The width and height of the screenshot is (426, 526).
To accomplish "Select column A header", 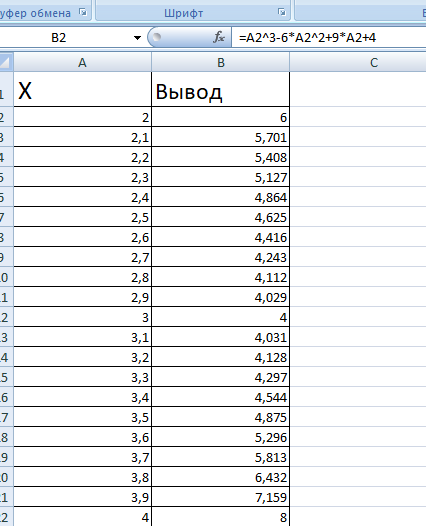I will point(83,62).
